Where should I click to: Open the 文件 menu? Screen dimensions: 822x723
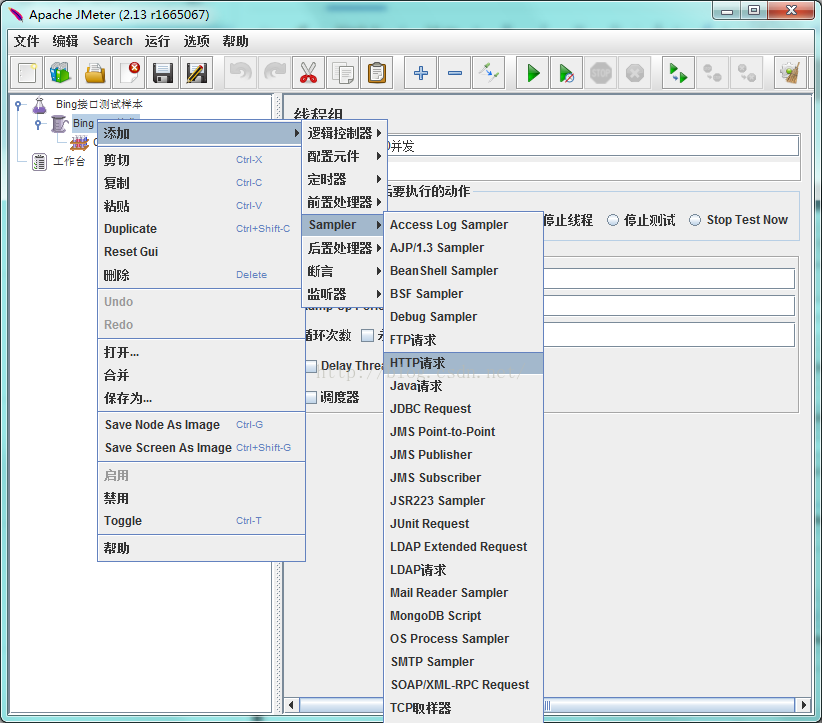pyautogui.click(x=27, y=41)
